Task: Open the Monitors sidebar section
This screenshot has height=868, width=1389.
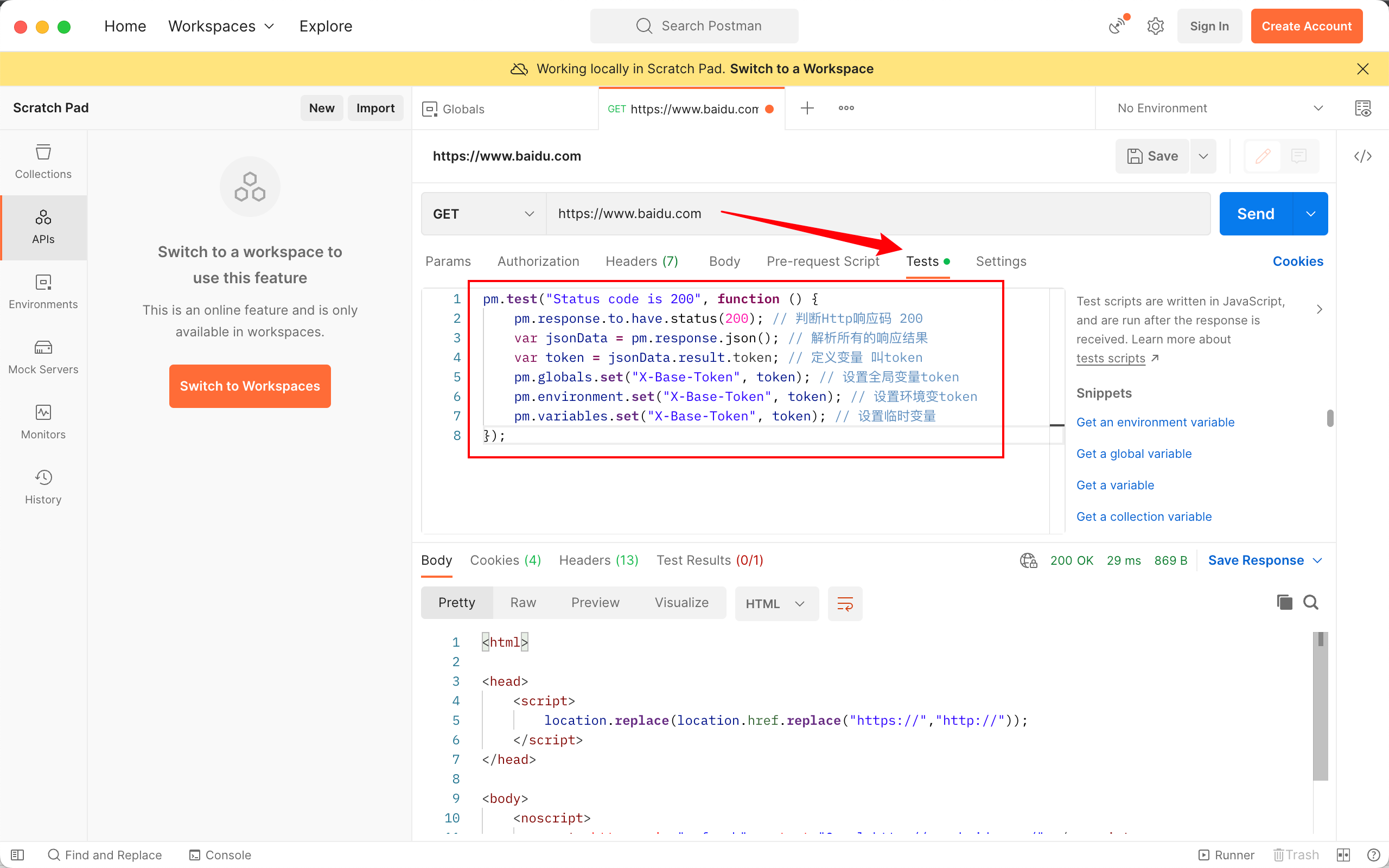Action: (x=43, y=422)
